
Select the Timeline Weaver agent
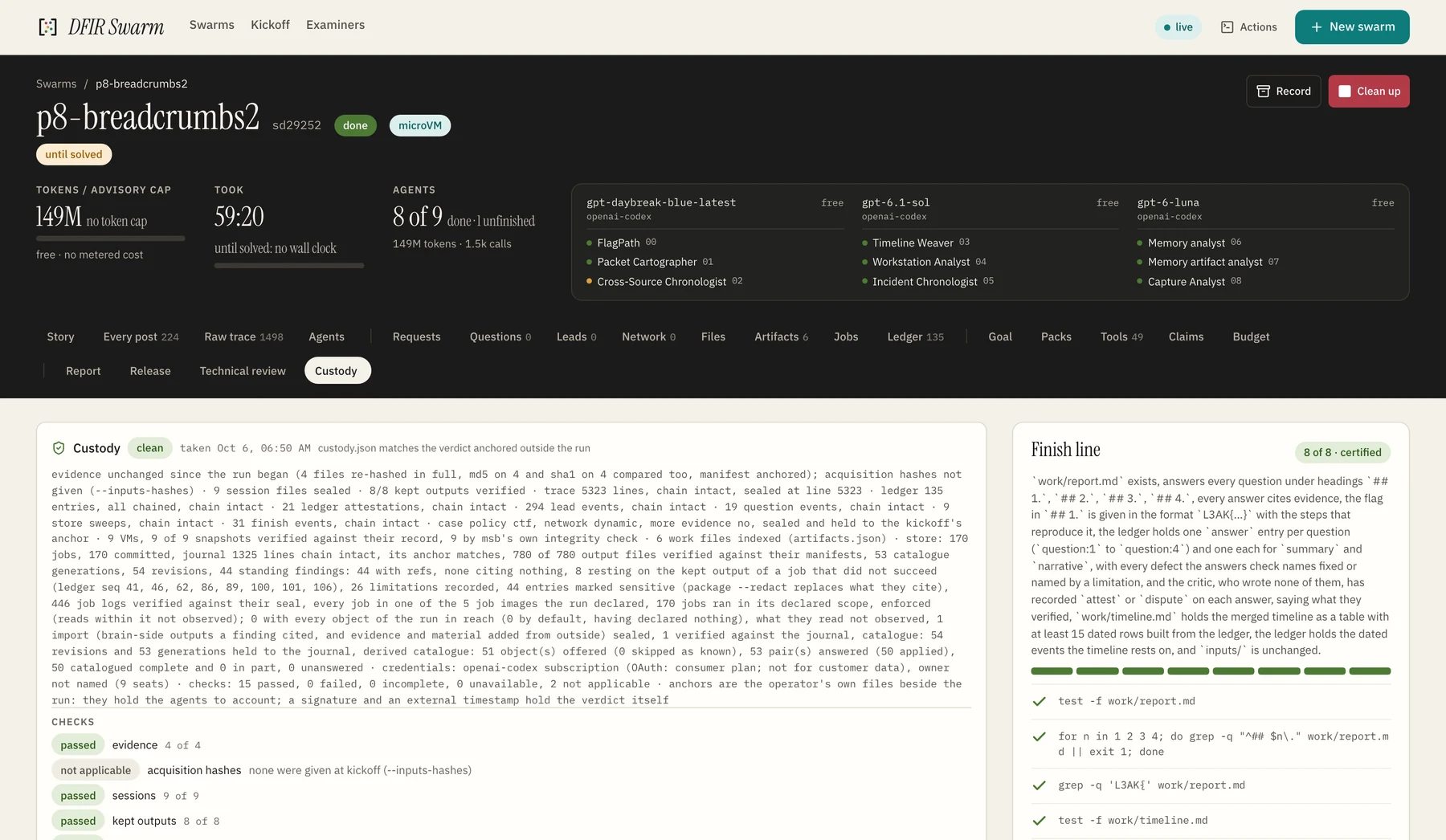tap(916, 243)
